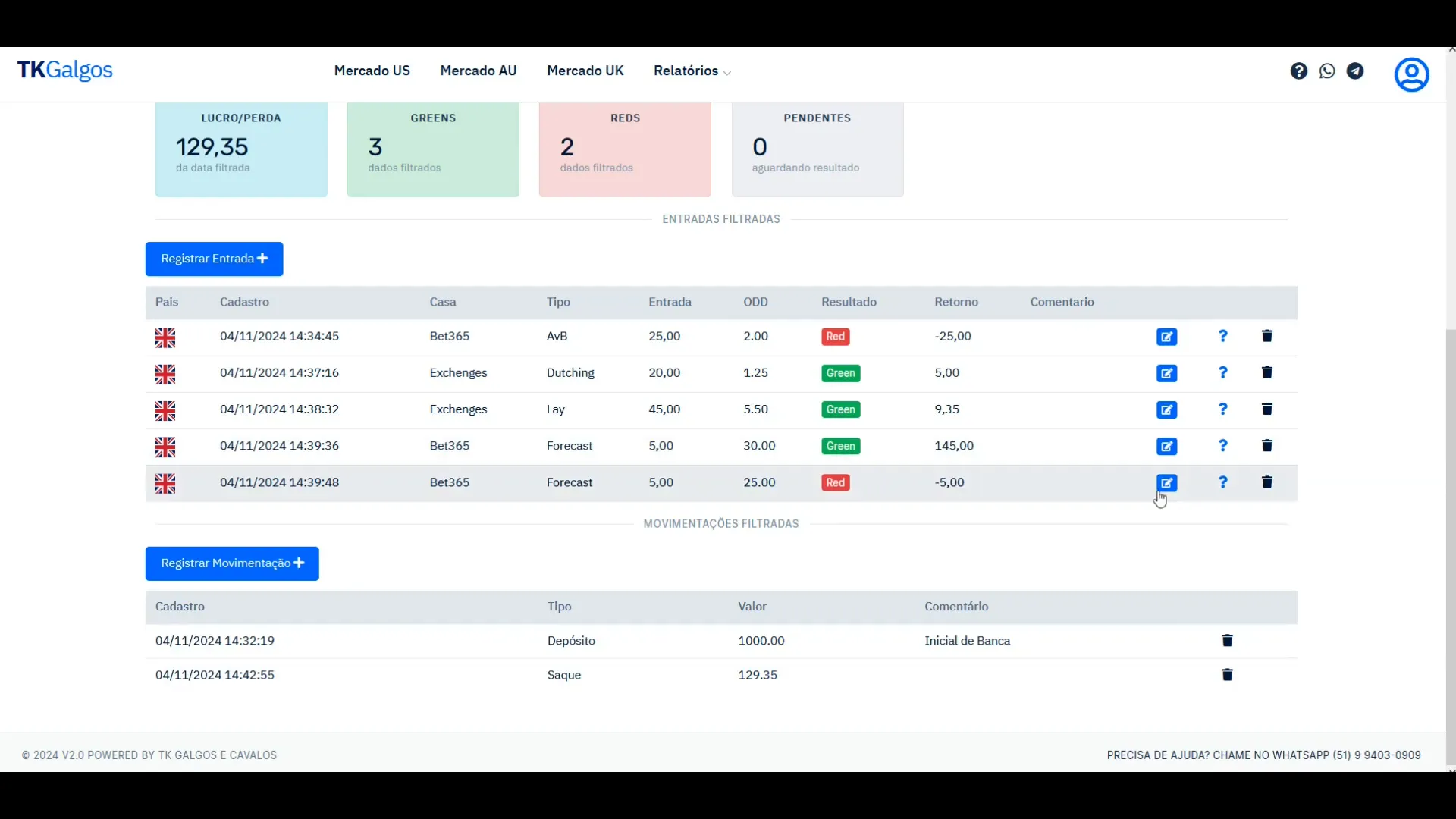Click Green badge on the Lay row
1456x819 pixels.
click(x=840, y=409)
